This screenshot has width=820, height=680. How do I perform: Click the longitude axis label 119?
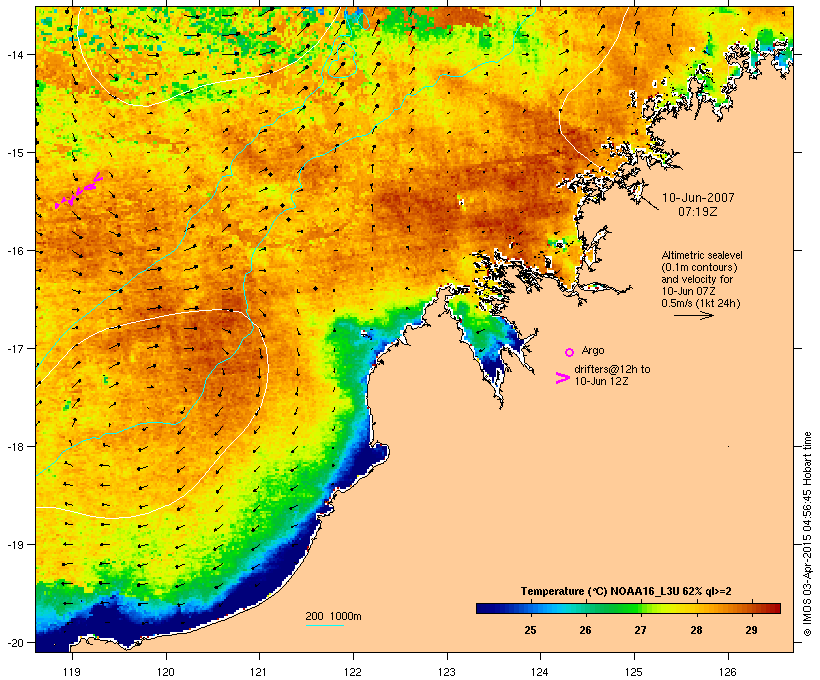(x=72, y=672)
